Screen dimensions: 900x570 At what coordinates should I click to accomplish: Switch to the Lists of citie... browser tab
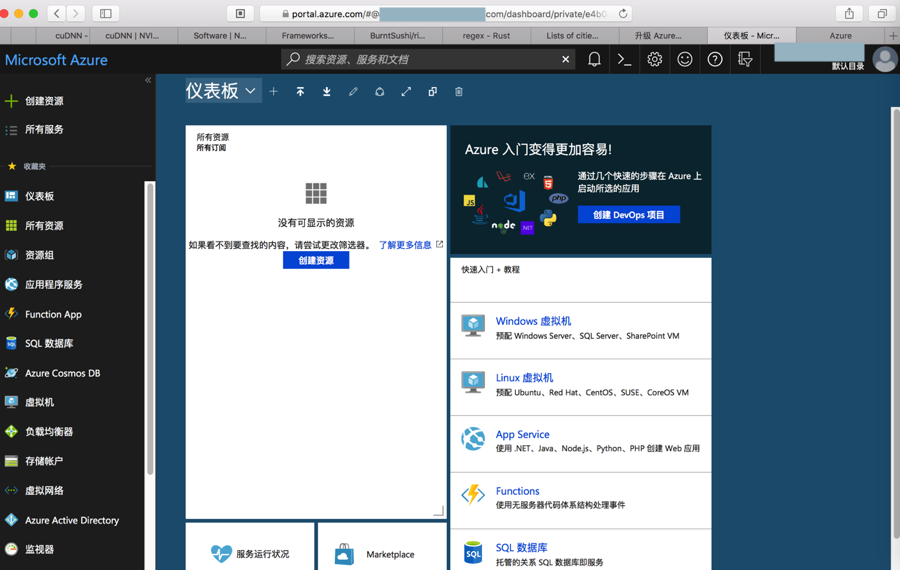click(x=576, y=36)
